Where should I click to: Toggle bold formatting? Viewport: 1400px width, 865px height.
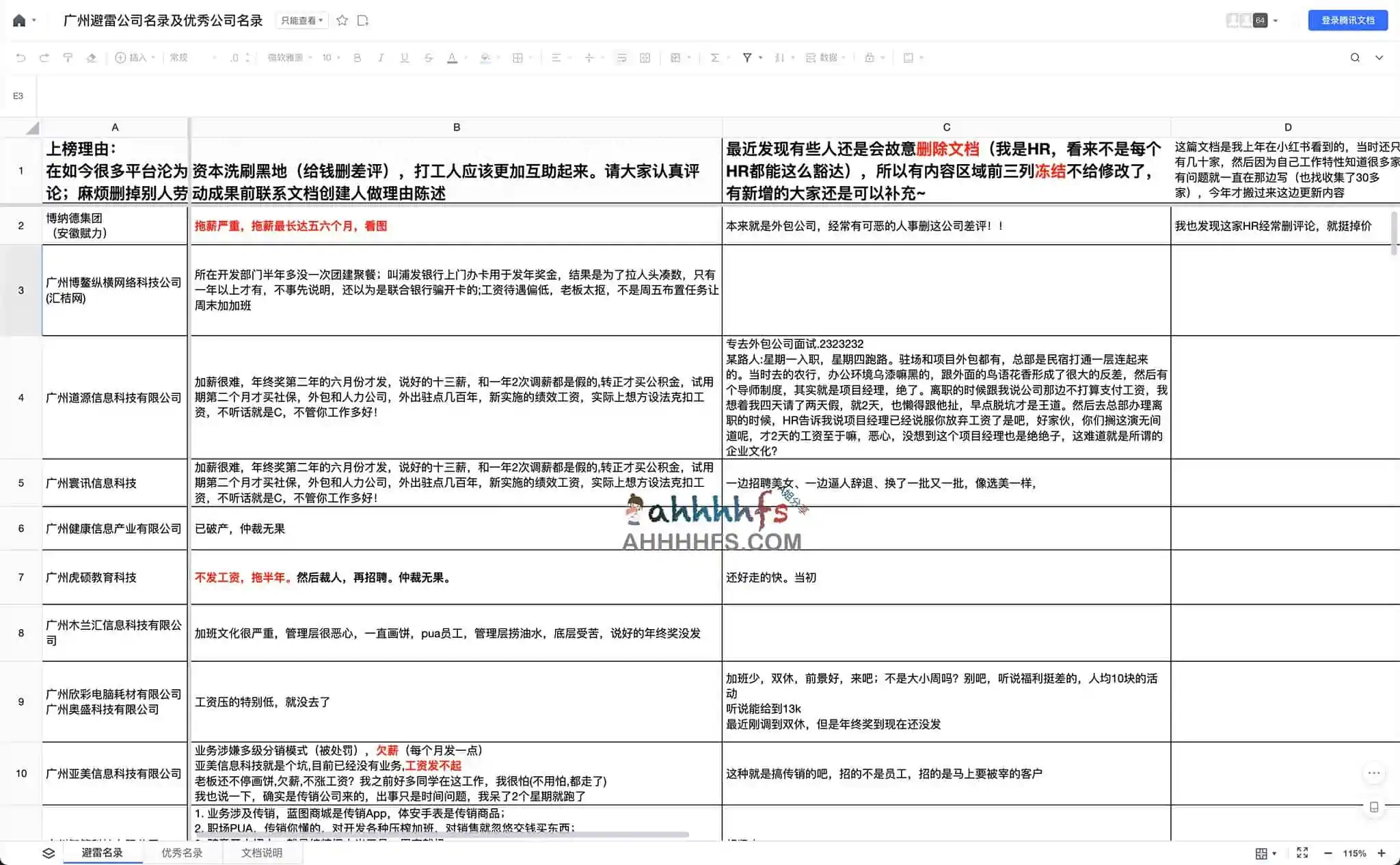pos(357,57)
